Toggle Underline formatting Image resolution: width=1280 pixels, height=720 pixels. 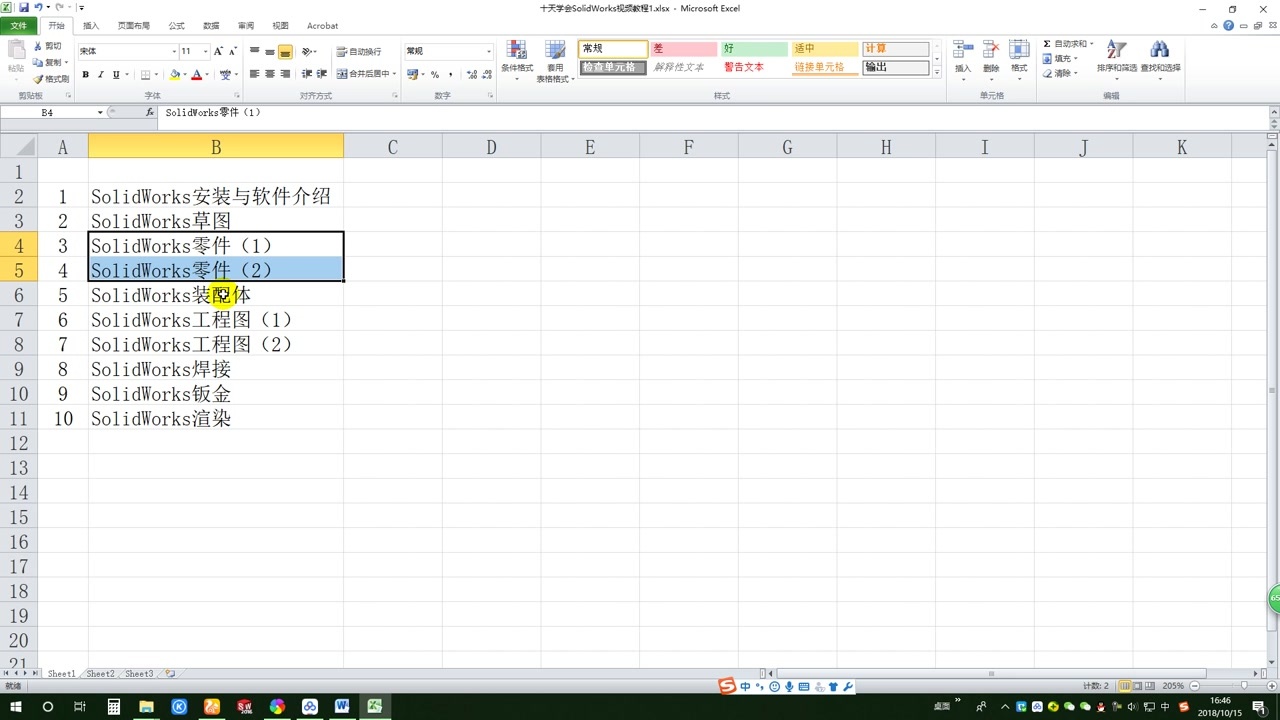pos(116,75)
